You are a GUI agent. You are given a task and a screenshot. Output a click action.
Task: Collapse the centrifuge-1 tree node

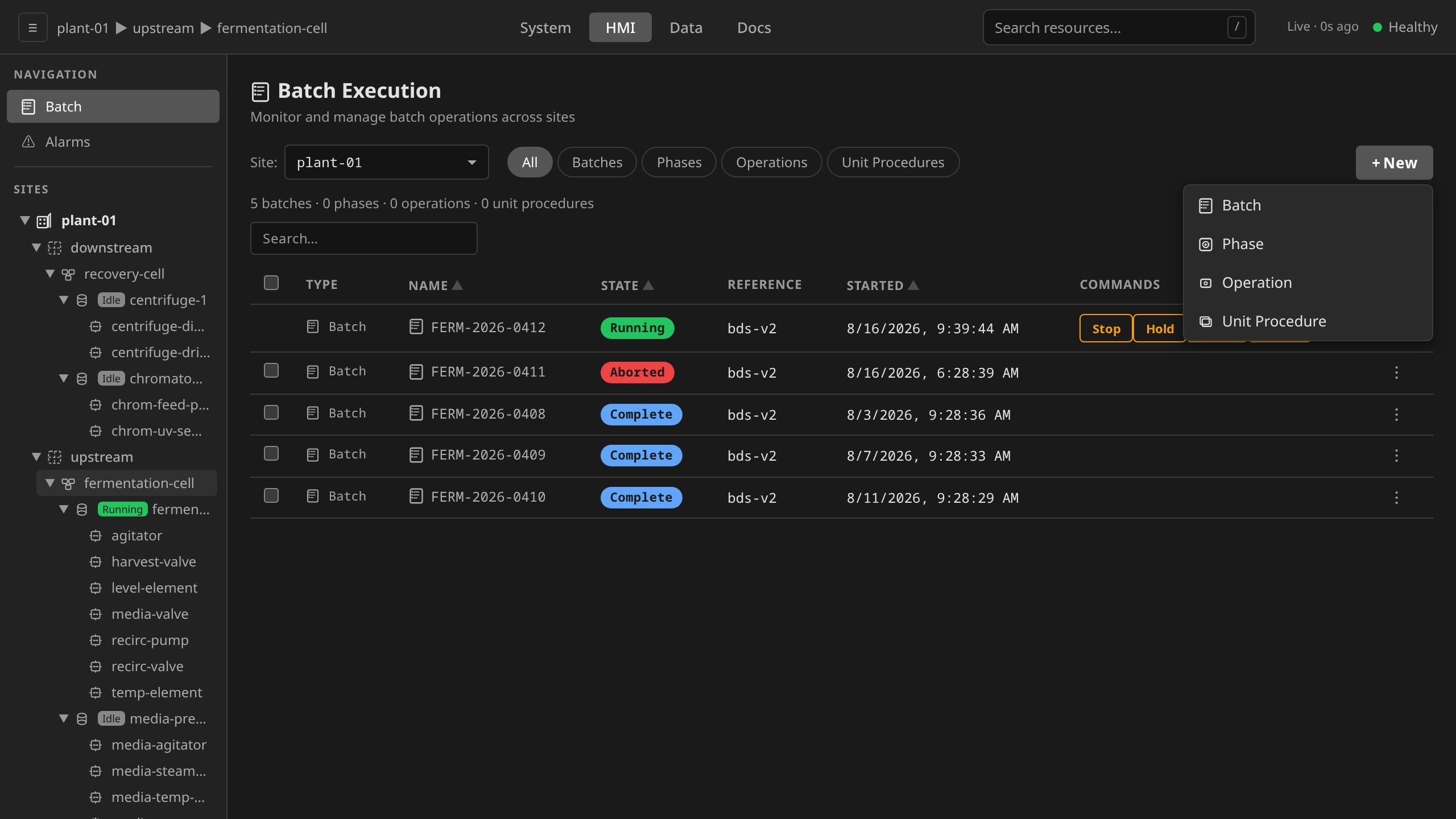pyautogui.click(x=64, y=300)
